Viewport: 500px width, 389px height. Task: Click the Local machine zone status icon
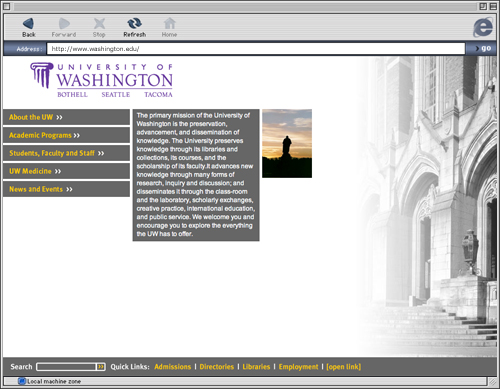point(22,381)
